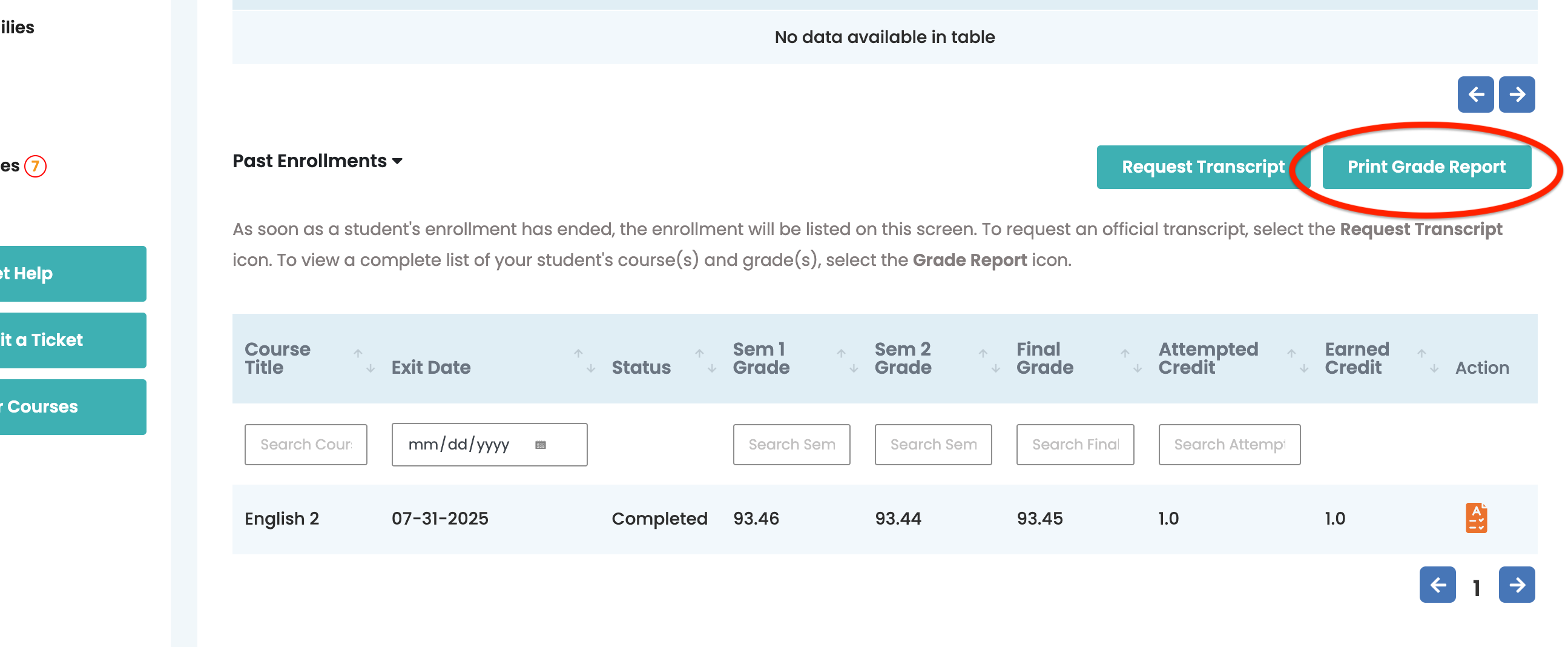The height and width of the screenshot is (647, 1568).
Task: Sort table by Course Title column
Action: (x=277, y=358)
